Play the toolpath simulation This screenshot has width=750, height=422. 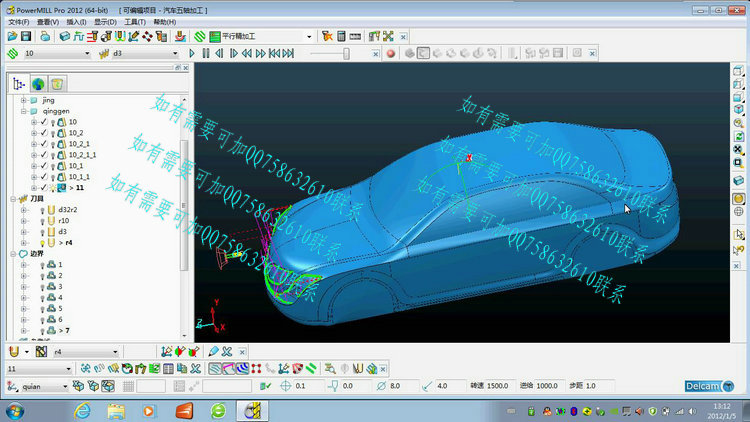(x=192, y=54)
